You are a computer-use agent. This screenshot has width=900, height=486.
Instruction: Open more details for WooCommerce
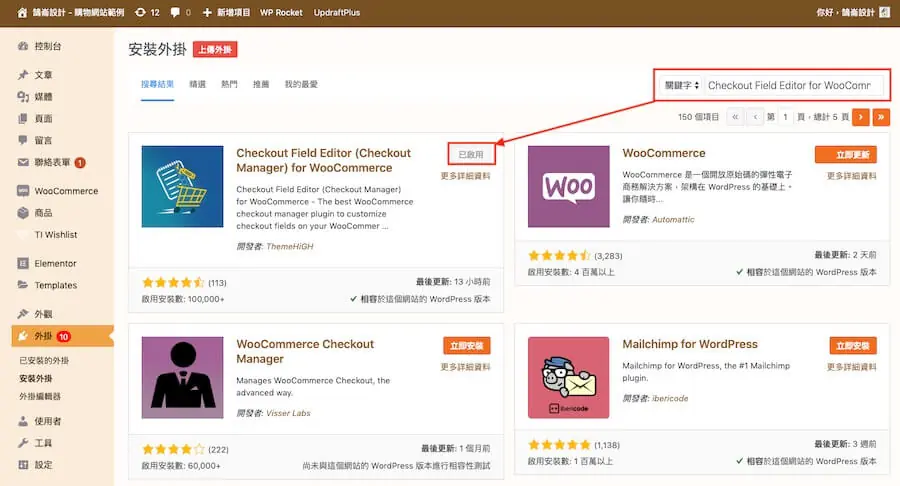851,176
